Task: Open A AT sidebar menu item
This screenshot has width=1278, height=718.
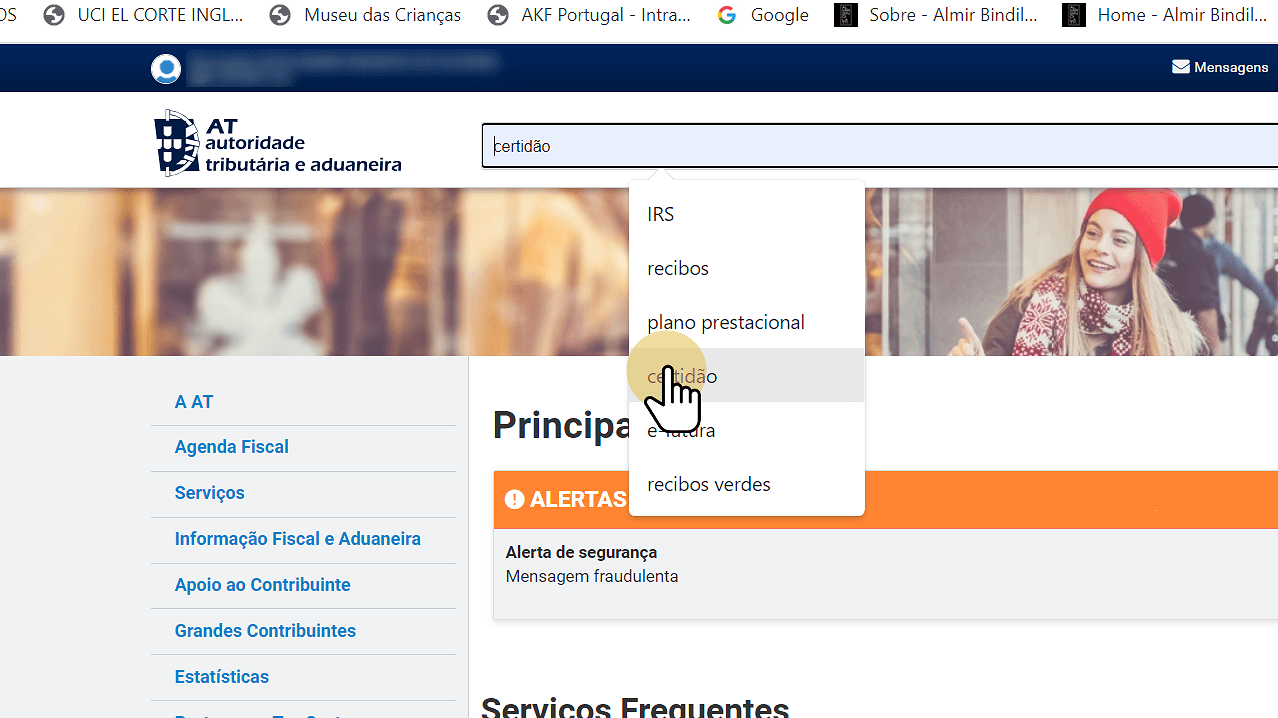Action: 194,402
